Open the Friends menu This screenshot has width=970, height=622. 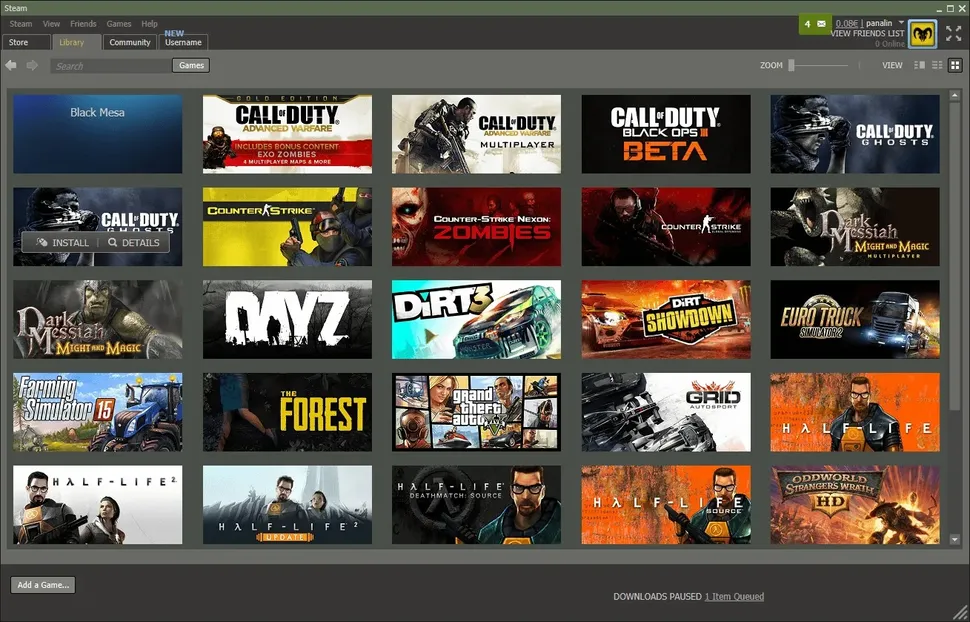83,24
